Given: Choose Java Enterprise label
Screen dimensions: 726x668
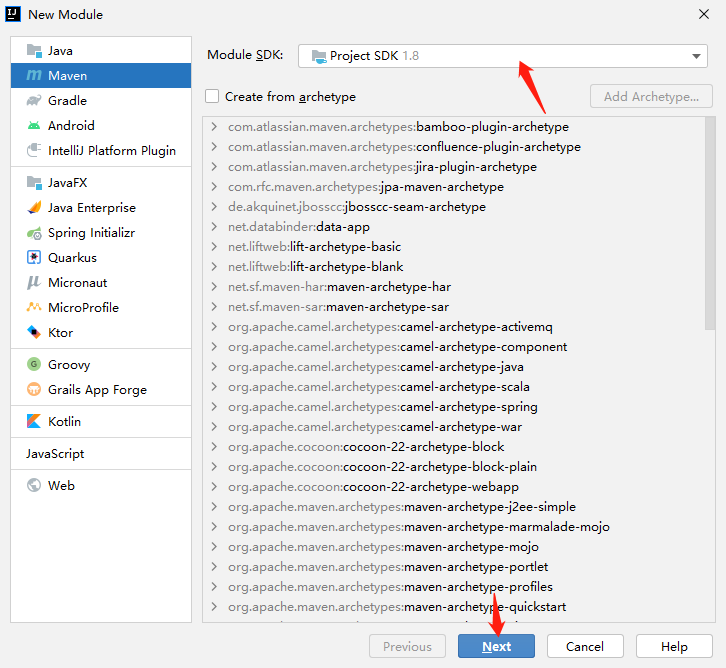Looking at the screenshot, I should (92, 208).
